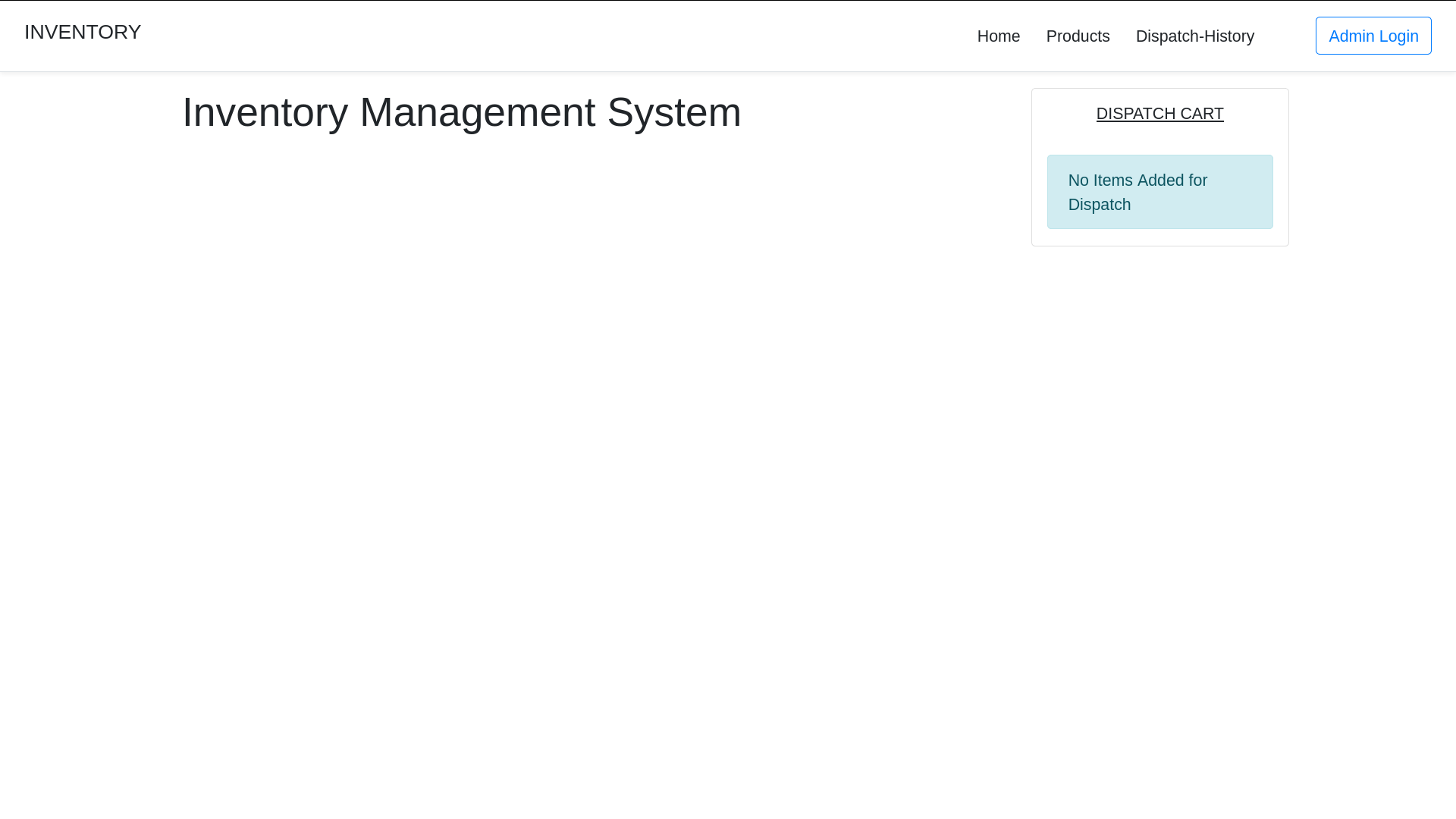Click the Inventory Management System heading
The width and height of the screenshot is (1456, 819).
462,112
